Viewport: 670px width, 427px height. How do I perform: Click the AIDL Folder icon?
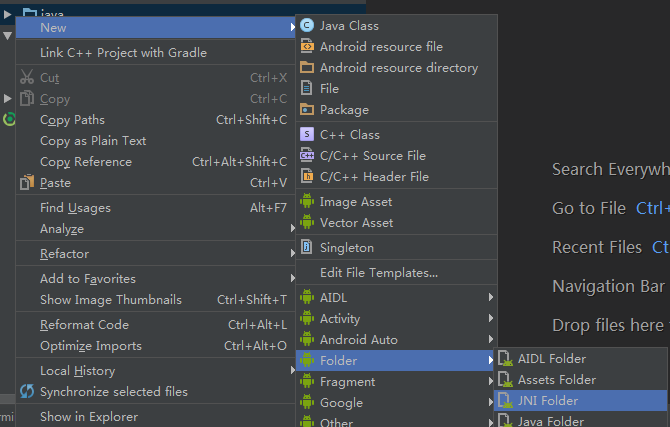pos(505,359)
